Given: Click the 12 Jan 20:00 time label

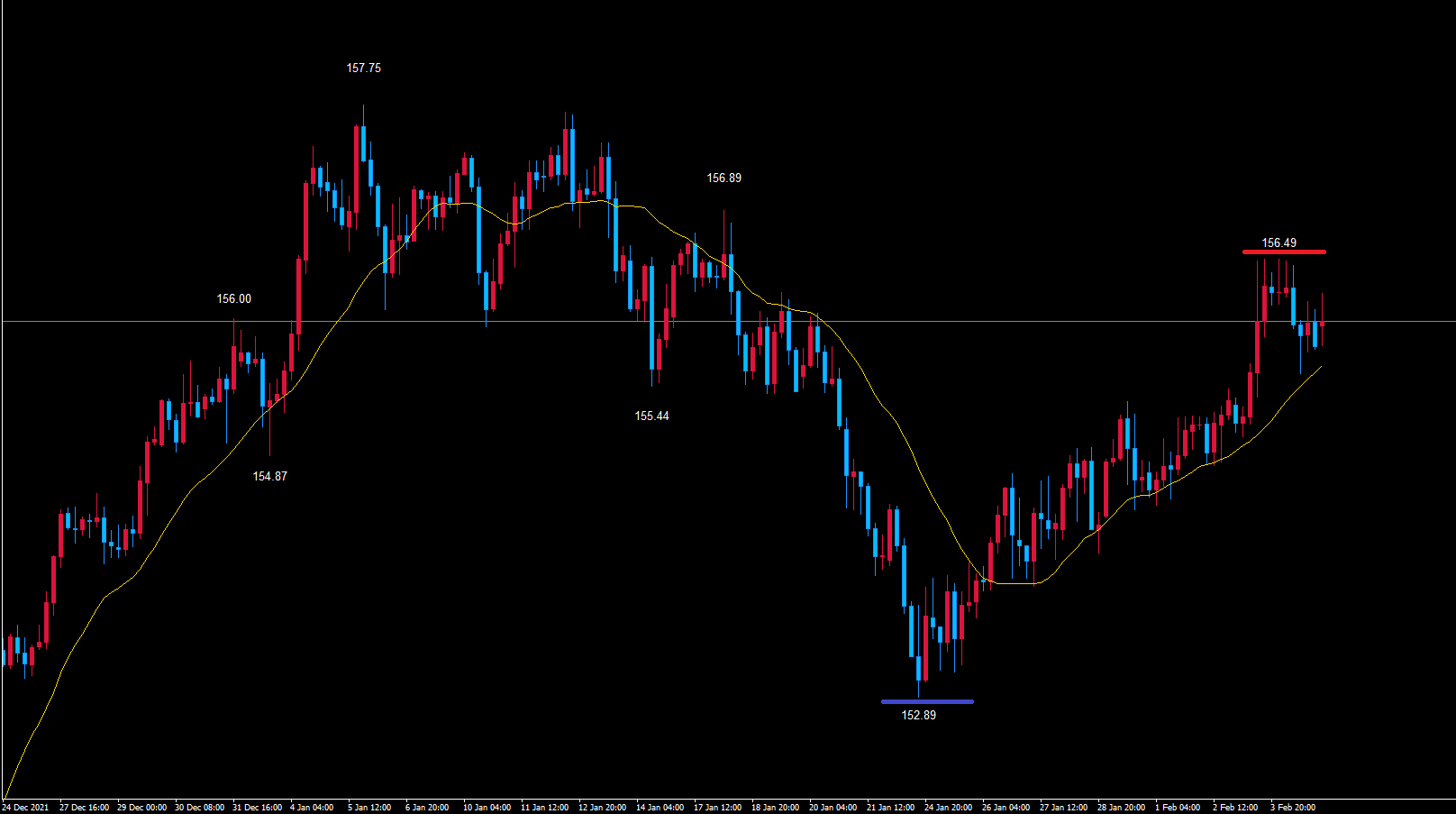Looking at the screenshot, I should tap(602, 808).
